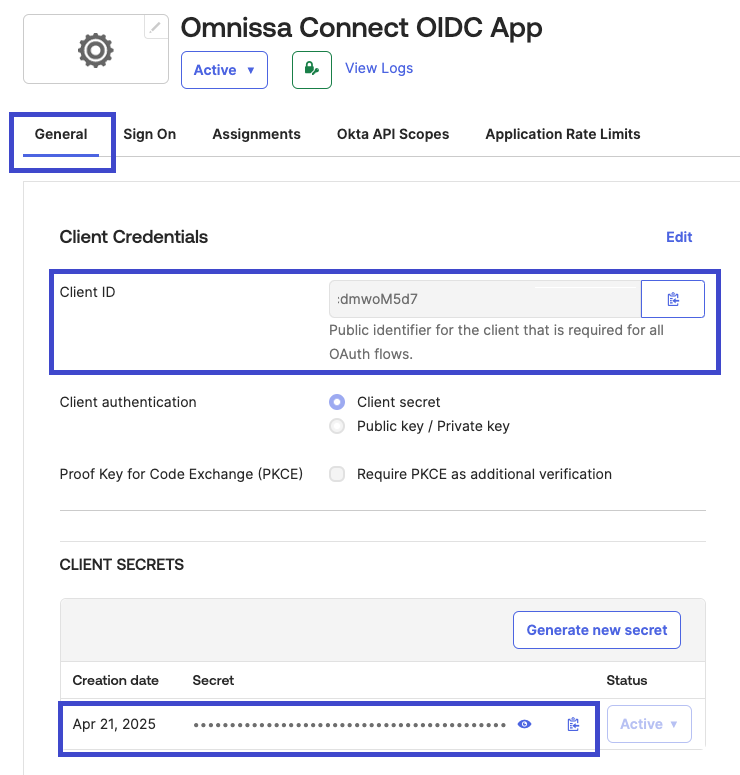Enable Require PKCE as additional verification
Viewport: 740px width, 775px height.
pyautogui.click(x=337, y=474)
